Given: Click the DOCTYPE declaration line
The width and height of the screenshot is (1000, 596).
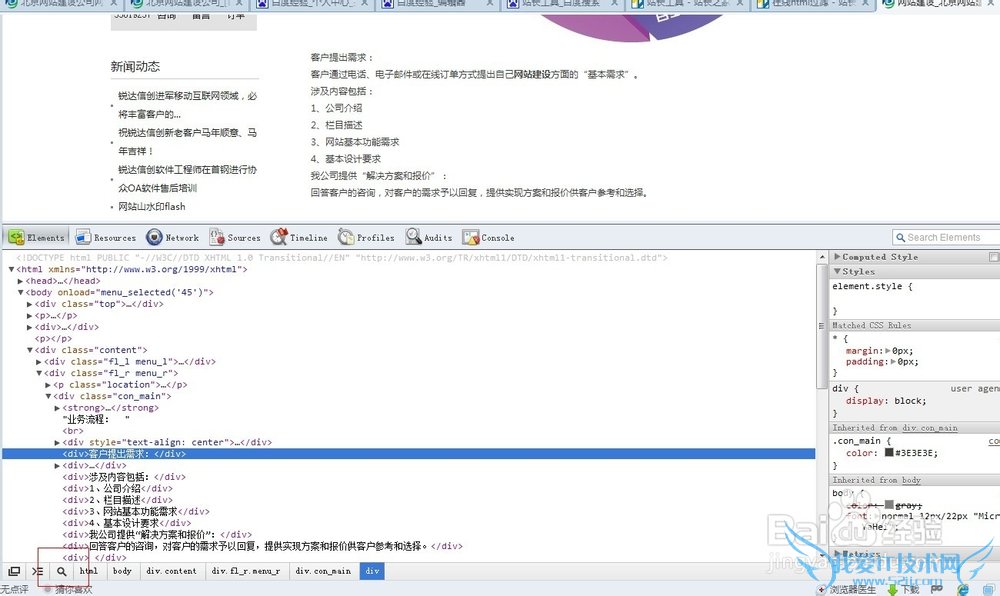Looking at the screenshot, I should pyautogui.click(x=342, y=258).
